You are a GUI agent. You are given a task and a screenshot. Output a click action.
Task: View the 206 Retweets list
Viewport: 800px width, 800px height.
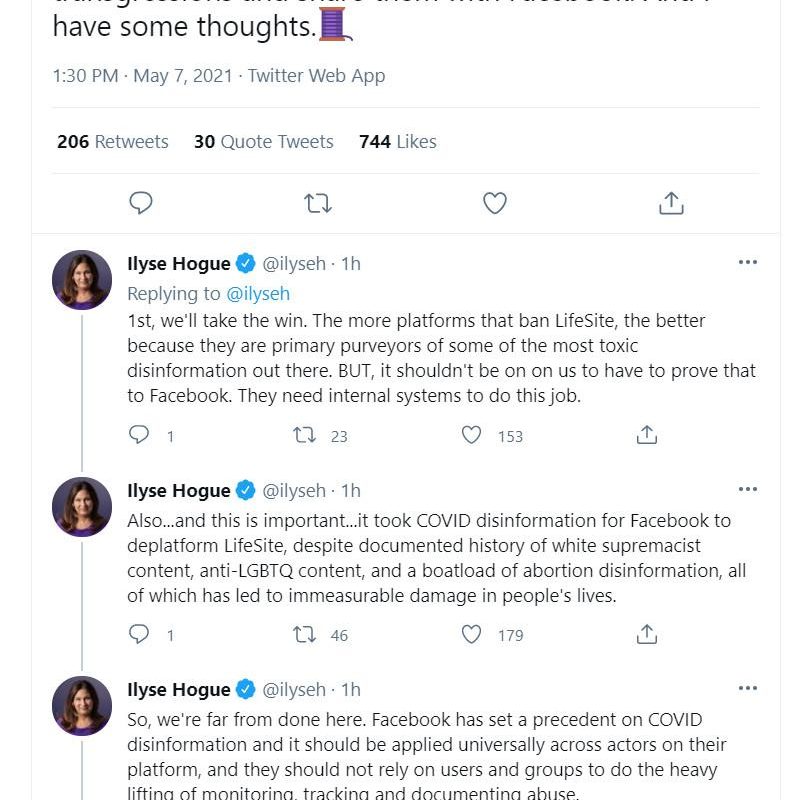click(112, 142)
